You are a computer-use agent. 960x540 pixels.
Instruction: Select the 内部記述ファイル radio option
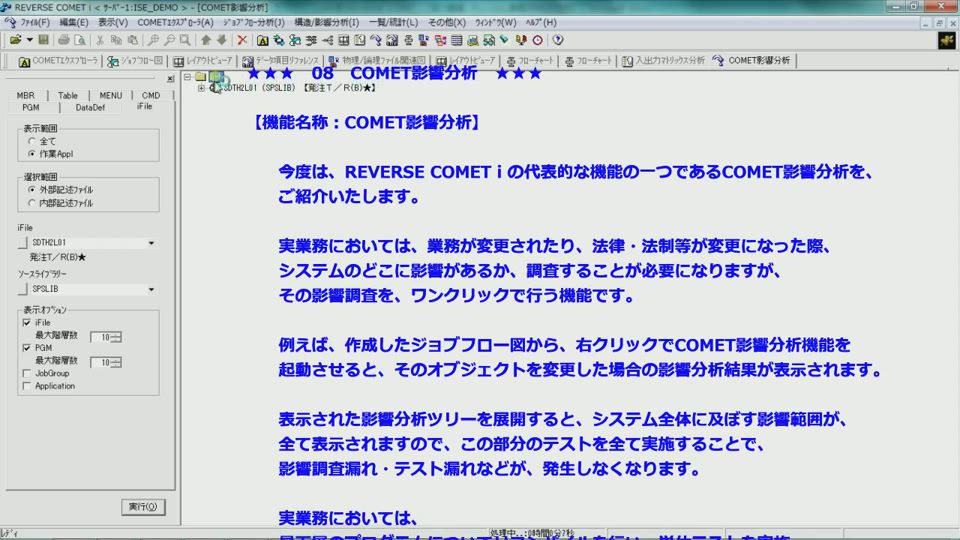point(32,203)
